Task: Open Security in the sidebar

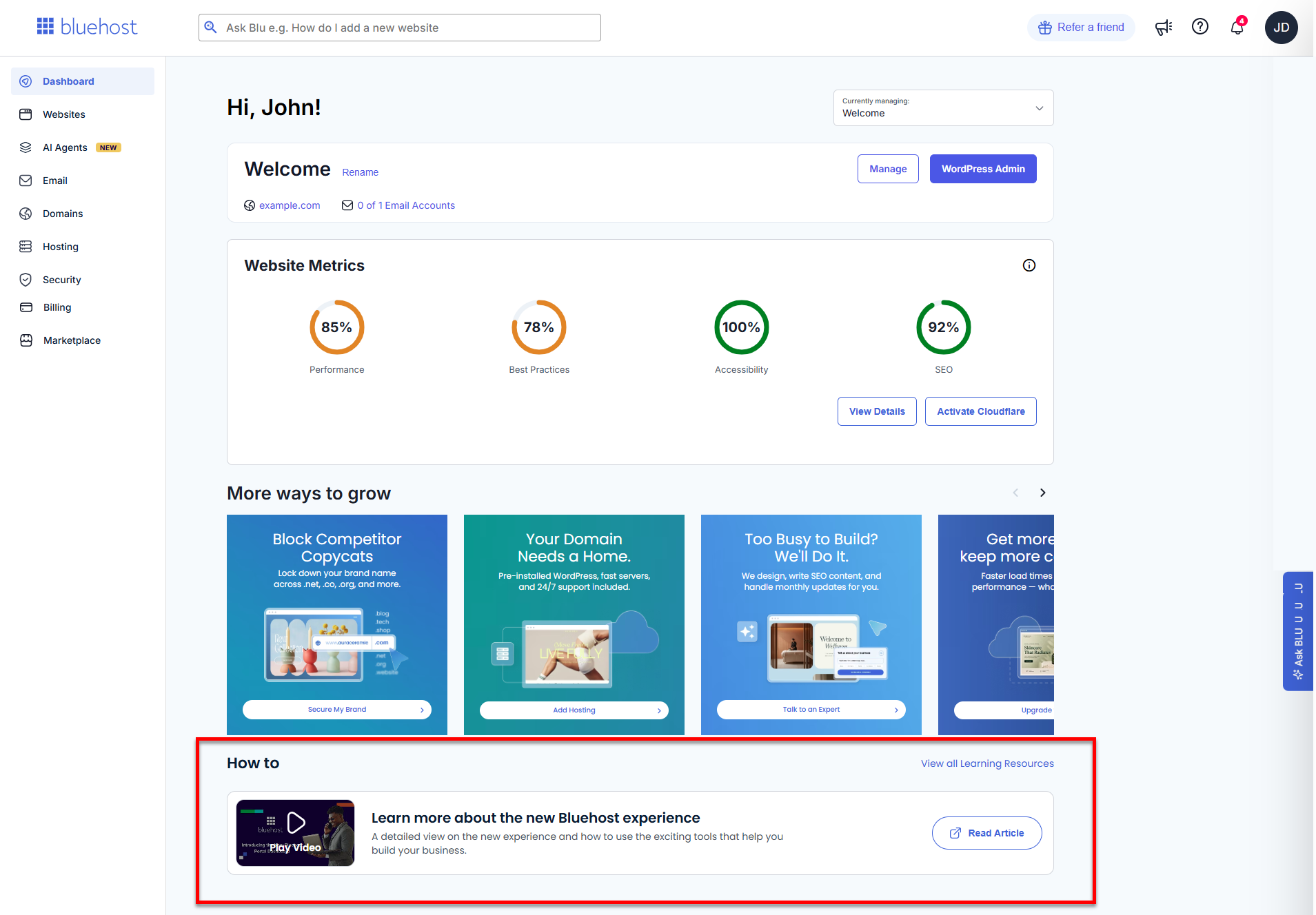Action: (x=83, y=280)
